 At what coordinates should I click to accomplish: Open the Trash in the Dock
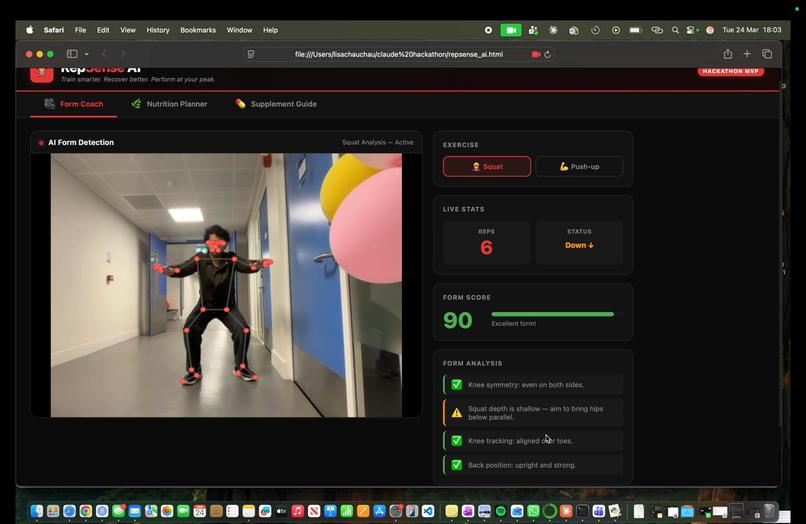click(770, 510)
